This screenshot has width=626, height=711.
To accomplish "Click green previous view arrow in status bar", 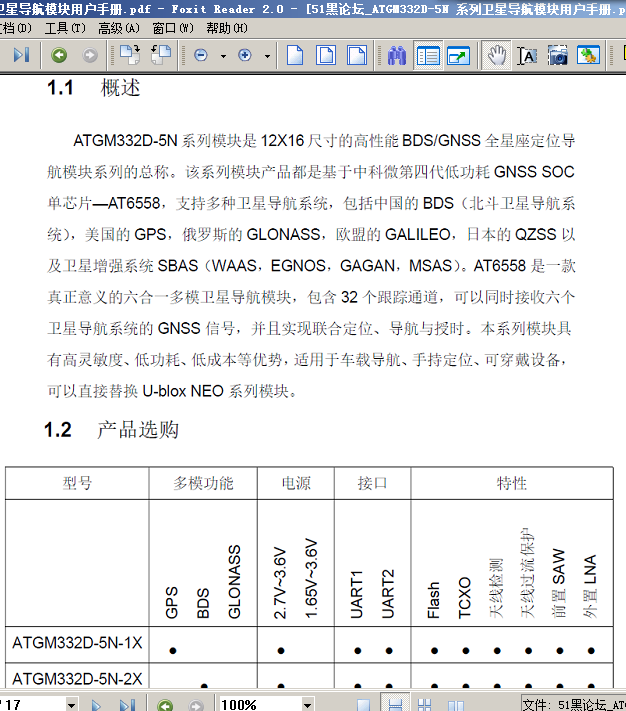I will click(x=165, y=705).
